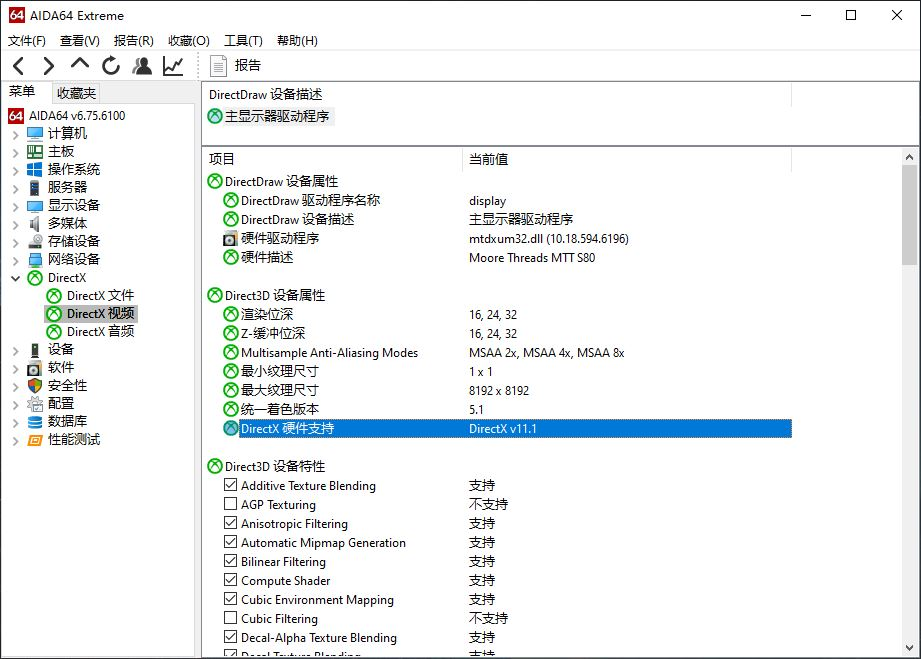Toggle the Compute Shader checkbox

(230, 580)
